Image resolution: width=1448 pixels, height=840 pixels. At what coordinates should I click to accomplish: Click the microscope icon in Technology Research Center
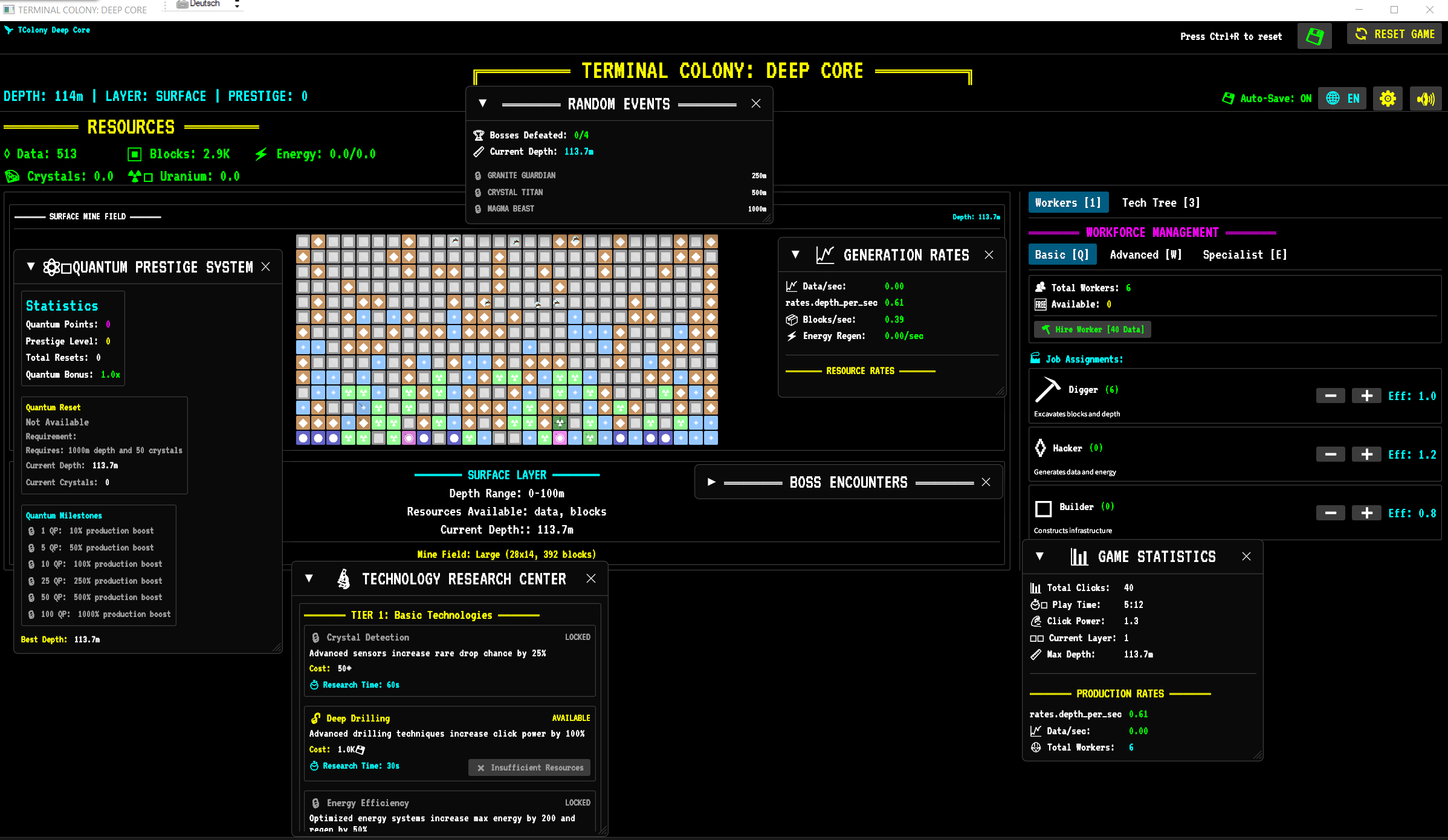click(343, 579)
